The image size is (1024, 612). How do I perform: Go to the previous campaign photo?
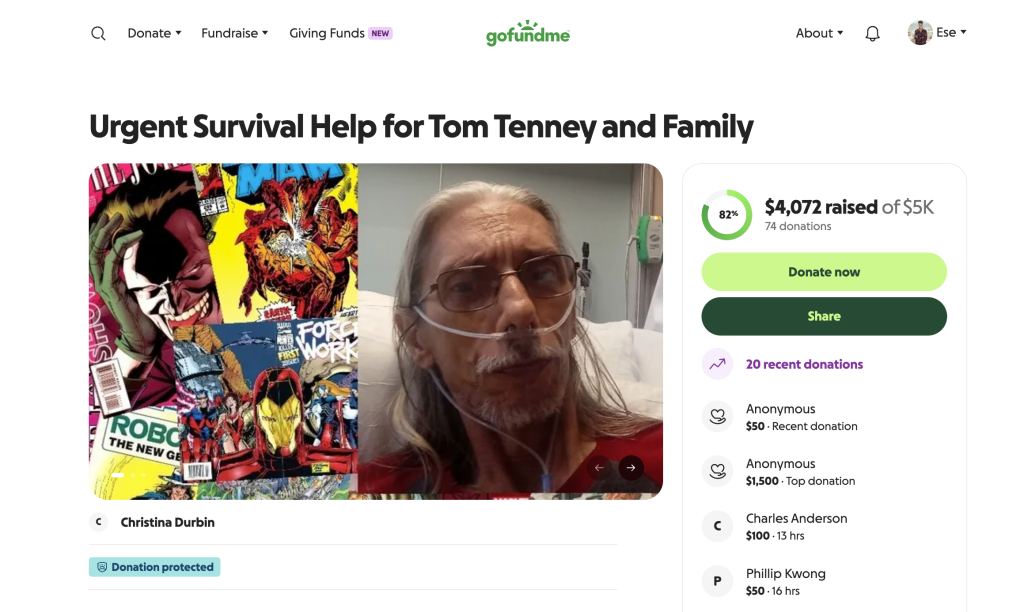pyautogui.click(x=599, y=467)
